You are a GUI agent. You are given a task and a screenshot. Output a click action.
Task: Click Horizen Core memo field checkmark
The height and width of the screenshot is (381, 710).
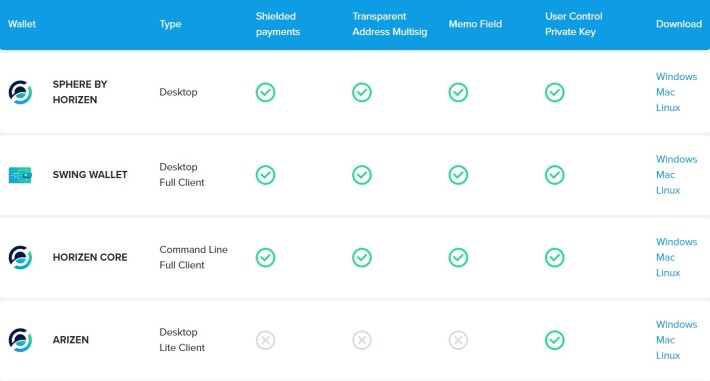[x=458, y=257]
